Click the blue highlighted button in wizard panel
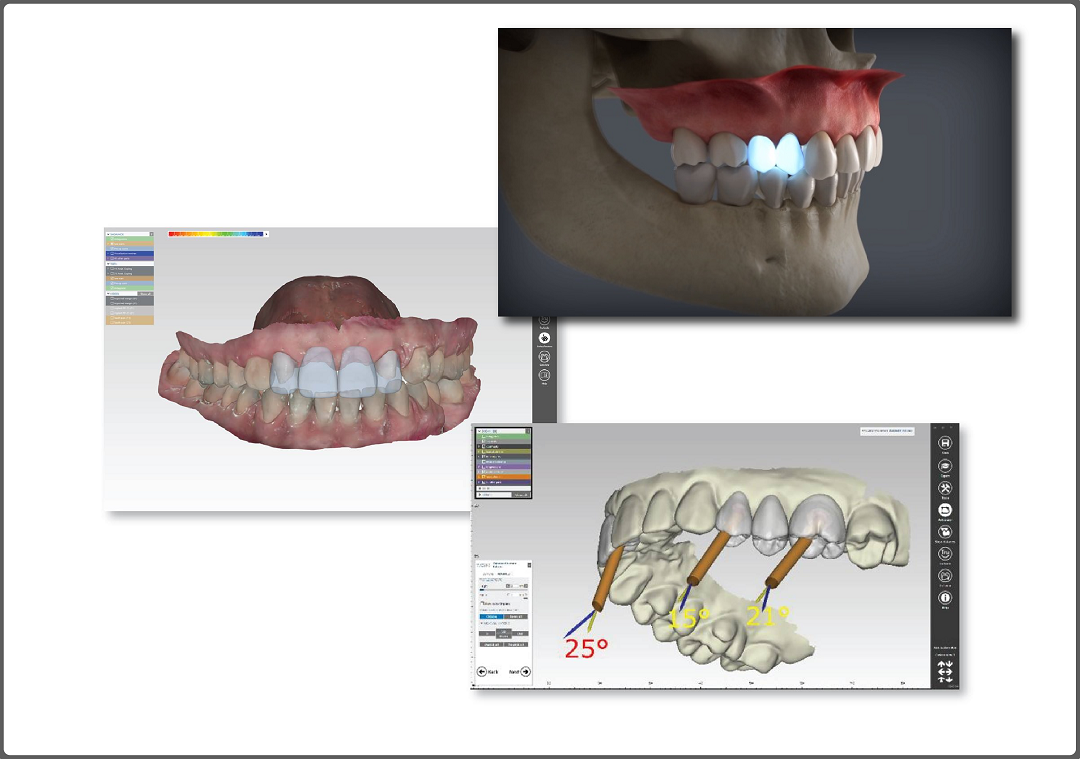Screen dimensions: 1080x759 [490, 617]
